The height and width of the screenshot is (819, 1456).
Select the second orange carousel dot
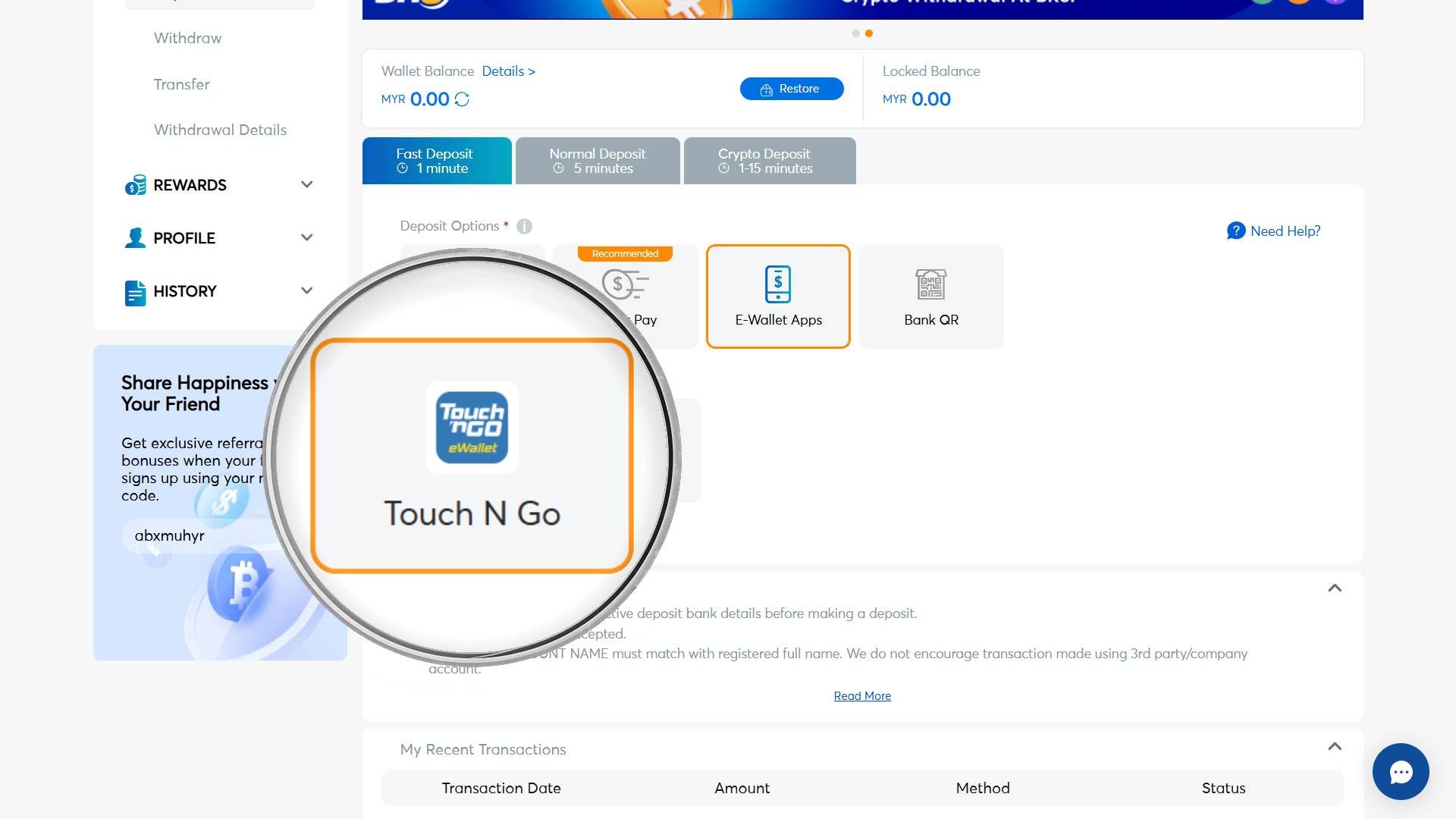pyautogui.click(x=869, y=33)
